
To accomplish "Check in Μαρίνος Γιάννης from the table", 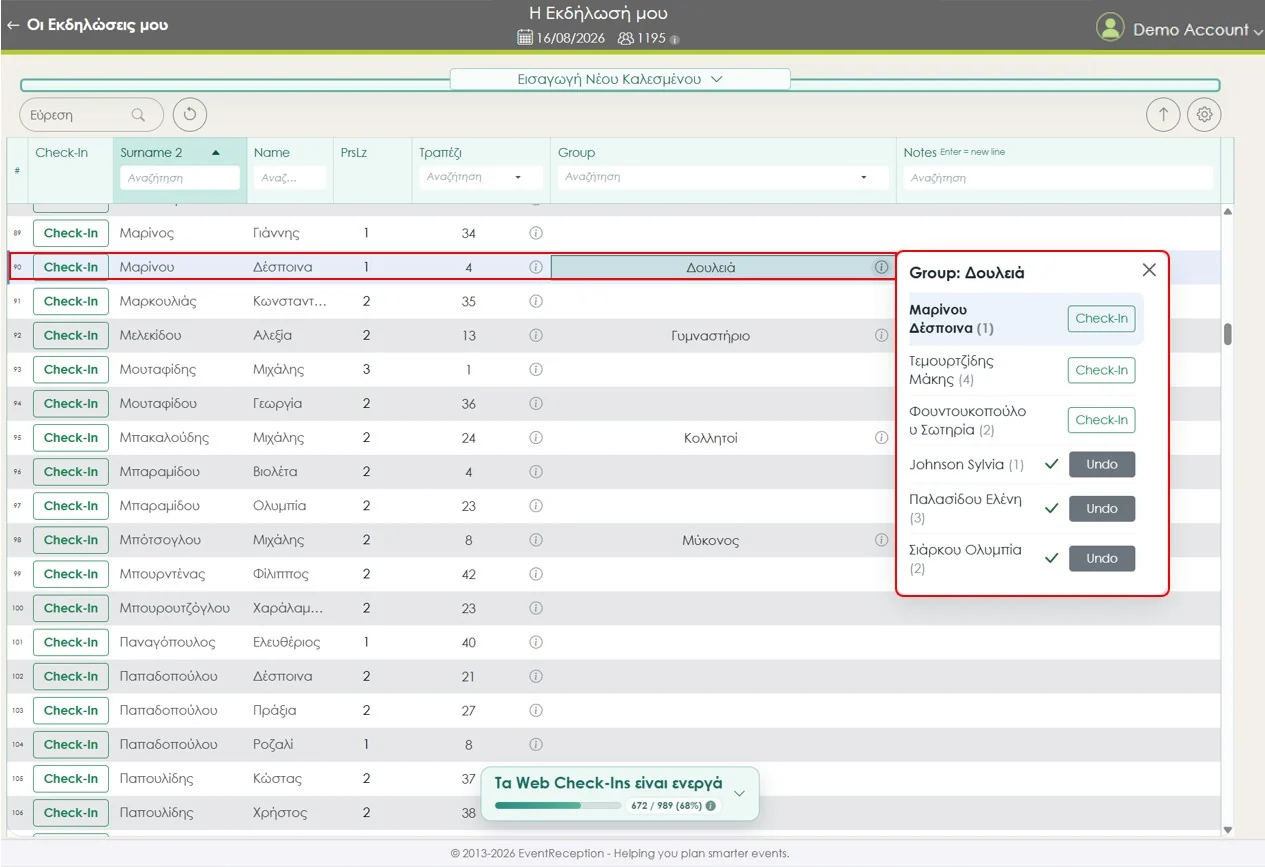I will click(x=71, y=233).
